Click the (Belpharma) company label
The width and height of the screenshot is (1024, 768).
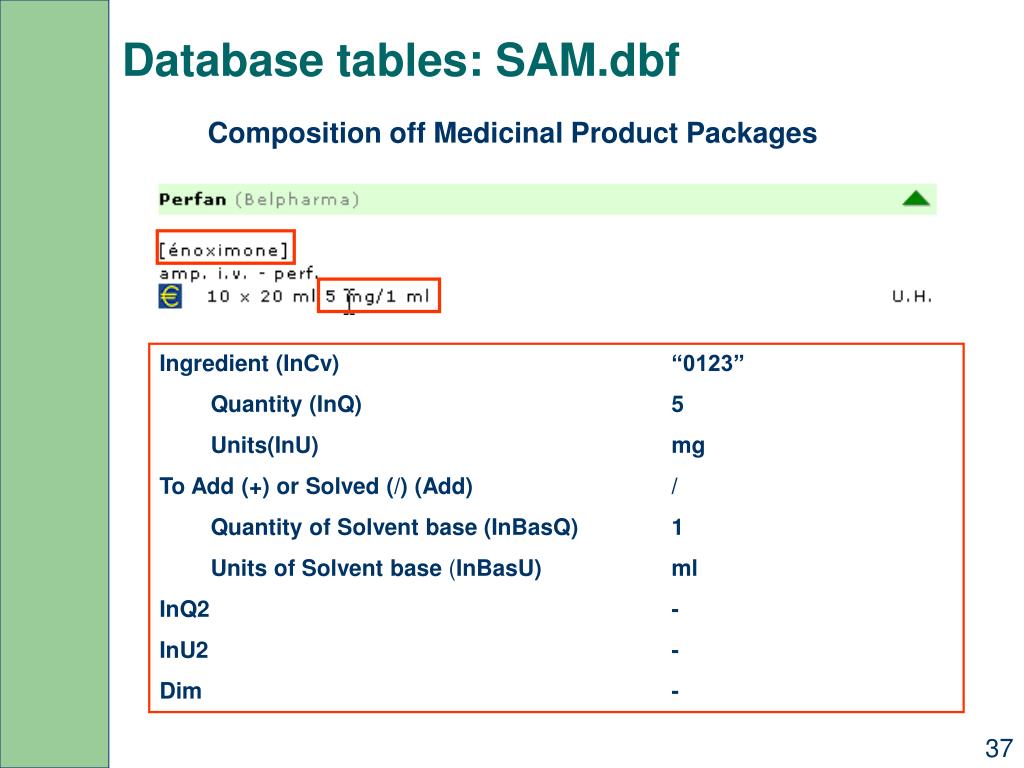(x=297, y=199)
